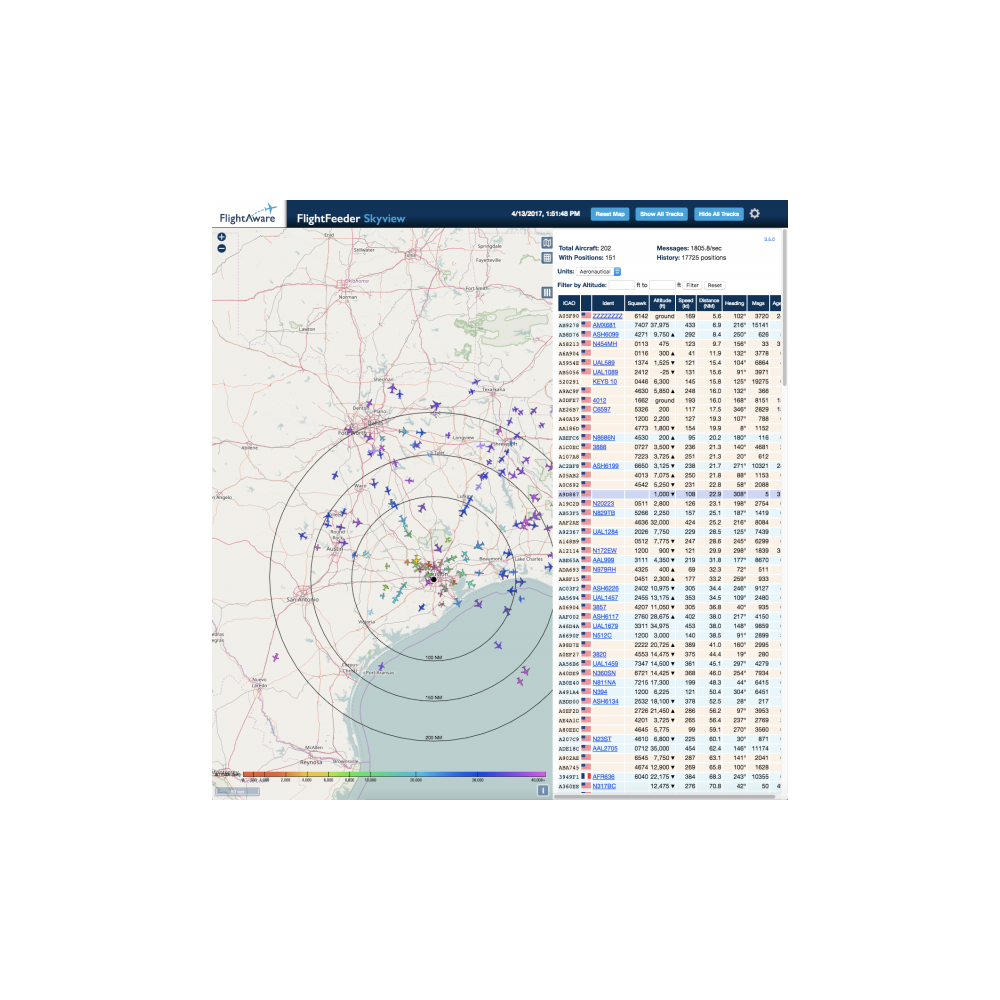The height and width of the screenshot is (1000, 1000).
Task: Open the UAL1679 flight link
Action: coord(605,626)
